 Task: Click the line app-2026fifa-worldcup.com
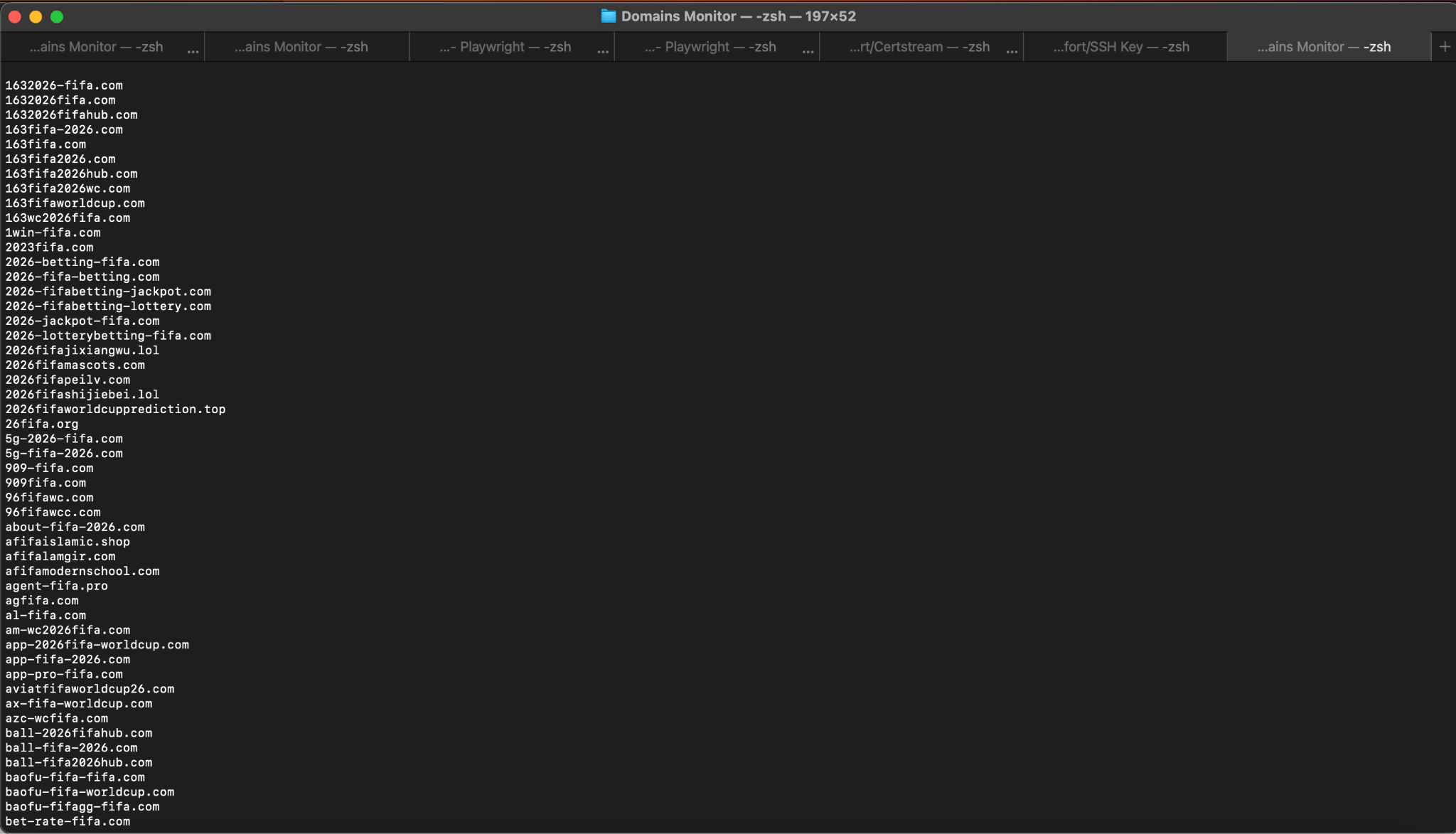point(97,645)
